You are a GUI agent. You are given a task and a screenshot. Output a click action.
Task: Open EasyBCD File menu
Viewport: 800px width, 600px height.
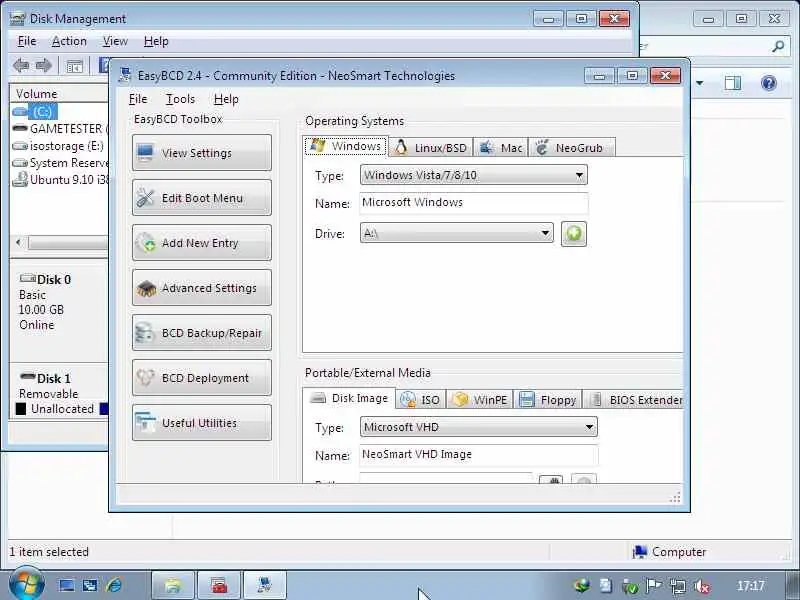coord(138,99)
